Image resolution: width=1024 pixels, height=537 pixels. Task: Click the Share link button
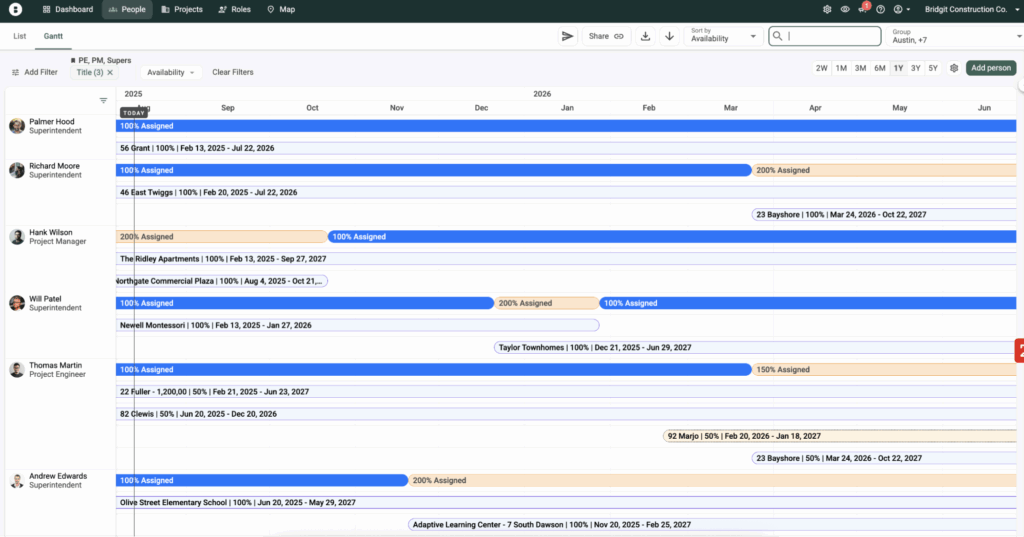coord(606,36)
